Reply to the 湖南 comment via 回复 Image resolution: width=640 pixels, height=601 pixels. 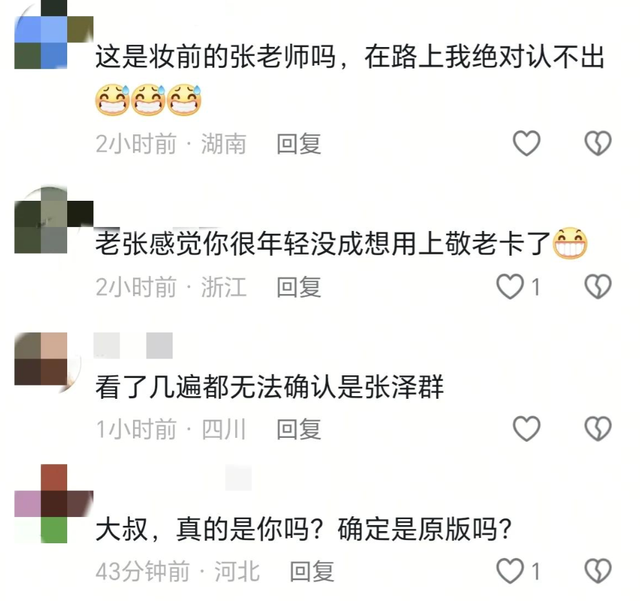coord(299,144)
